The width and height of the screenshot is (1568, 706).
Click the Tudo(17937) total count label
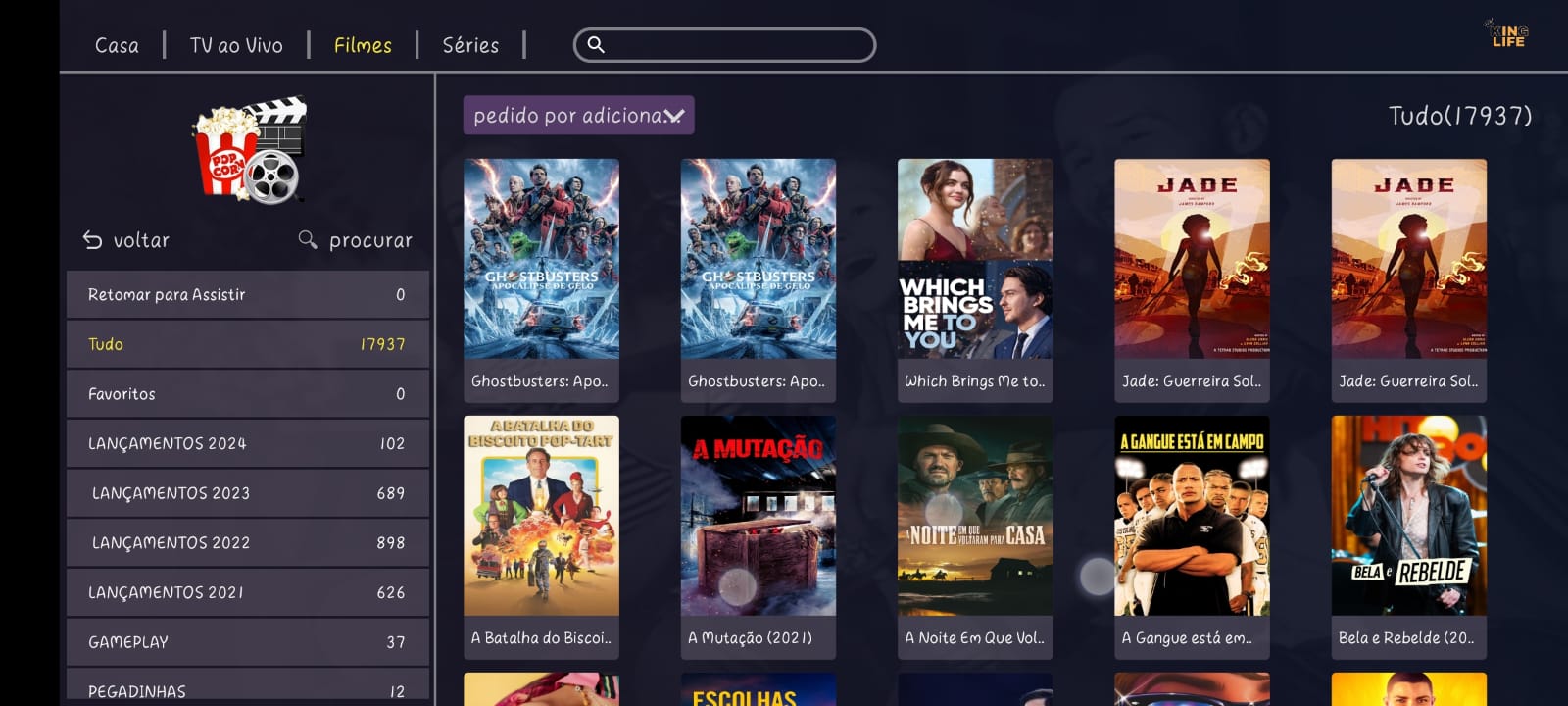click(x=1460, y=116)
